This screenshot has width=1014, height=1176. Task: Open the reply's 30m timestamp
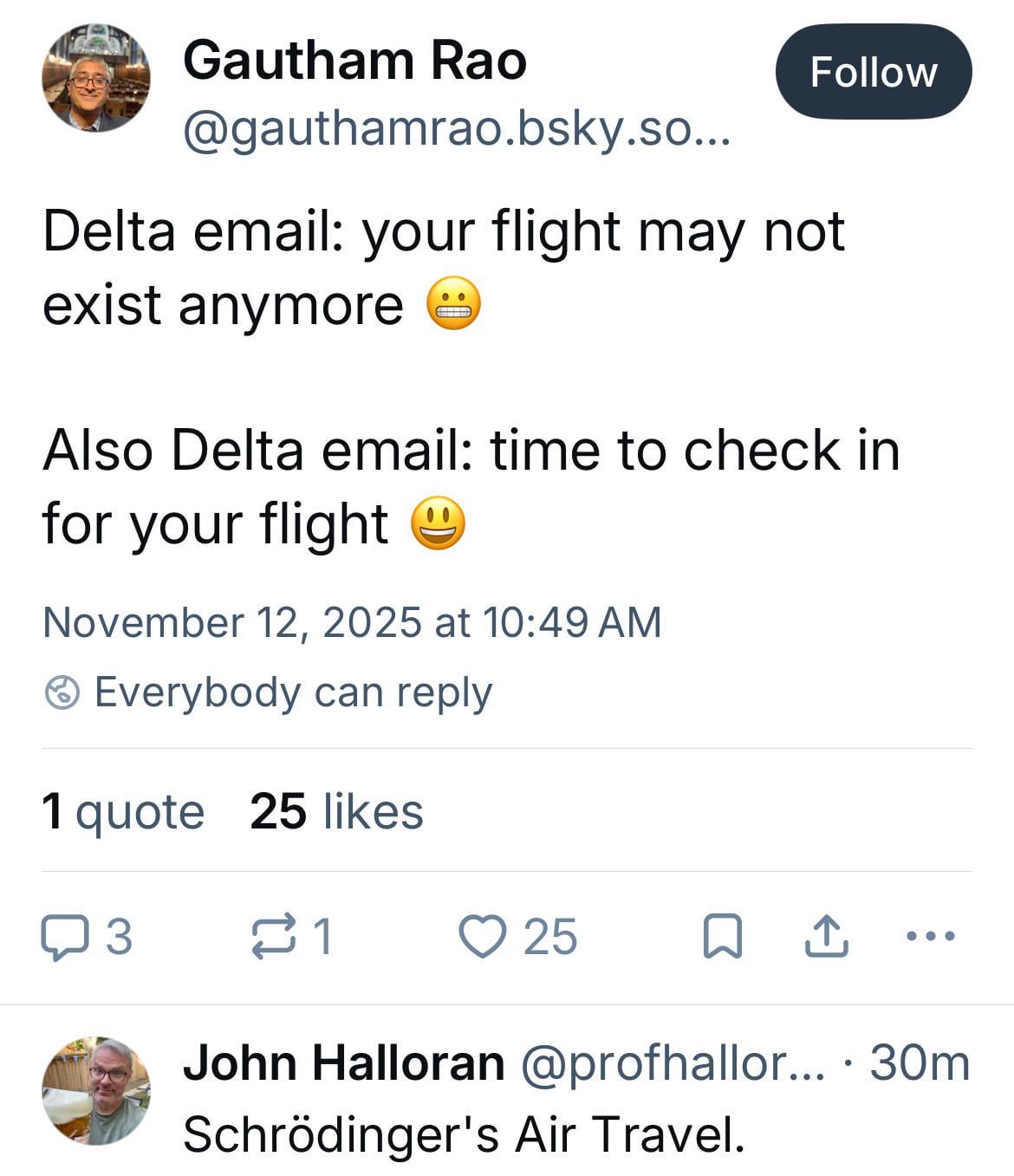pos(919,1062)
